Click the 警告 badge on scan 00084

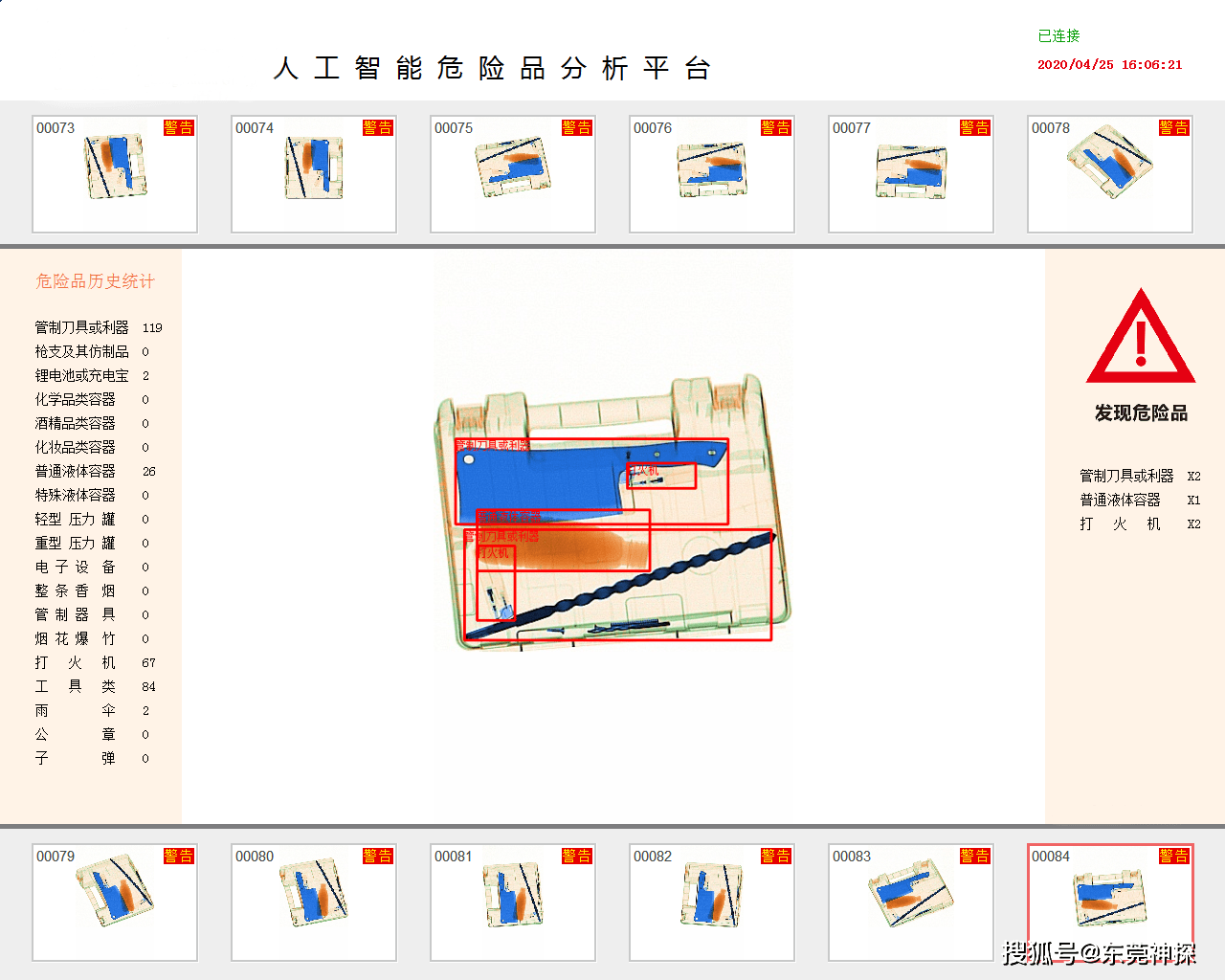coord(1174,856)
